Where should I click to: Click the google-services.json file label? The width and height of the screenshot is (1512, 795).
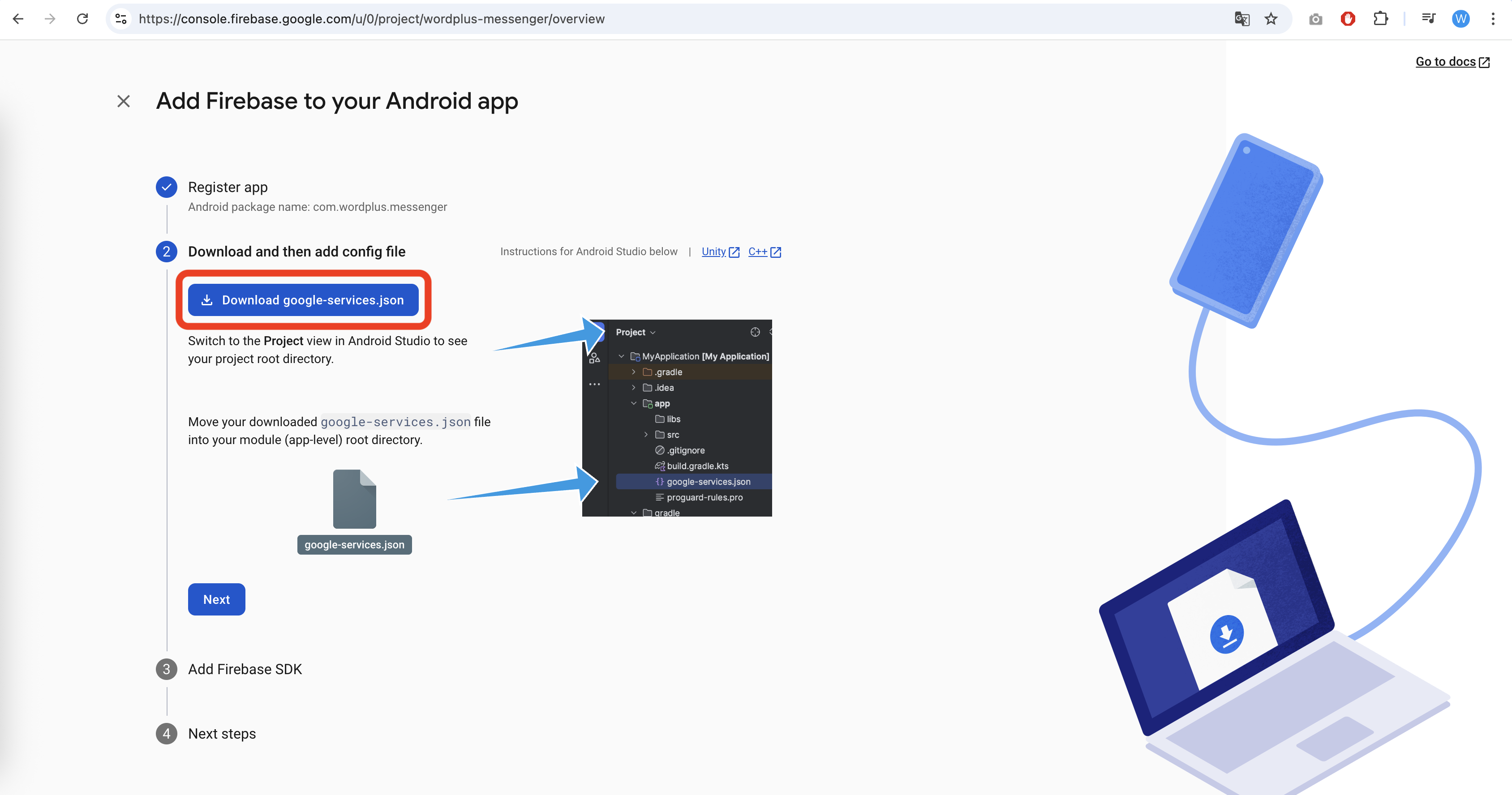point(355,545)
